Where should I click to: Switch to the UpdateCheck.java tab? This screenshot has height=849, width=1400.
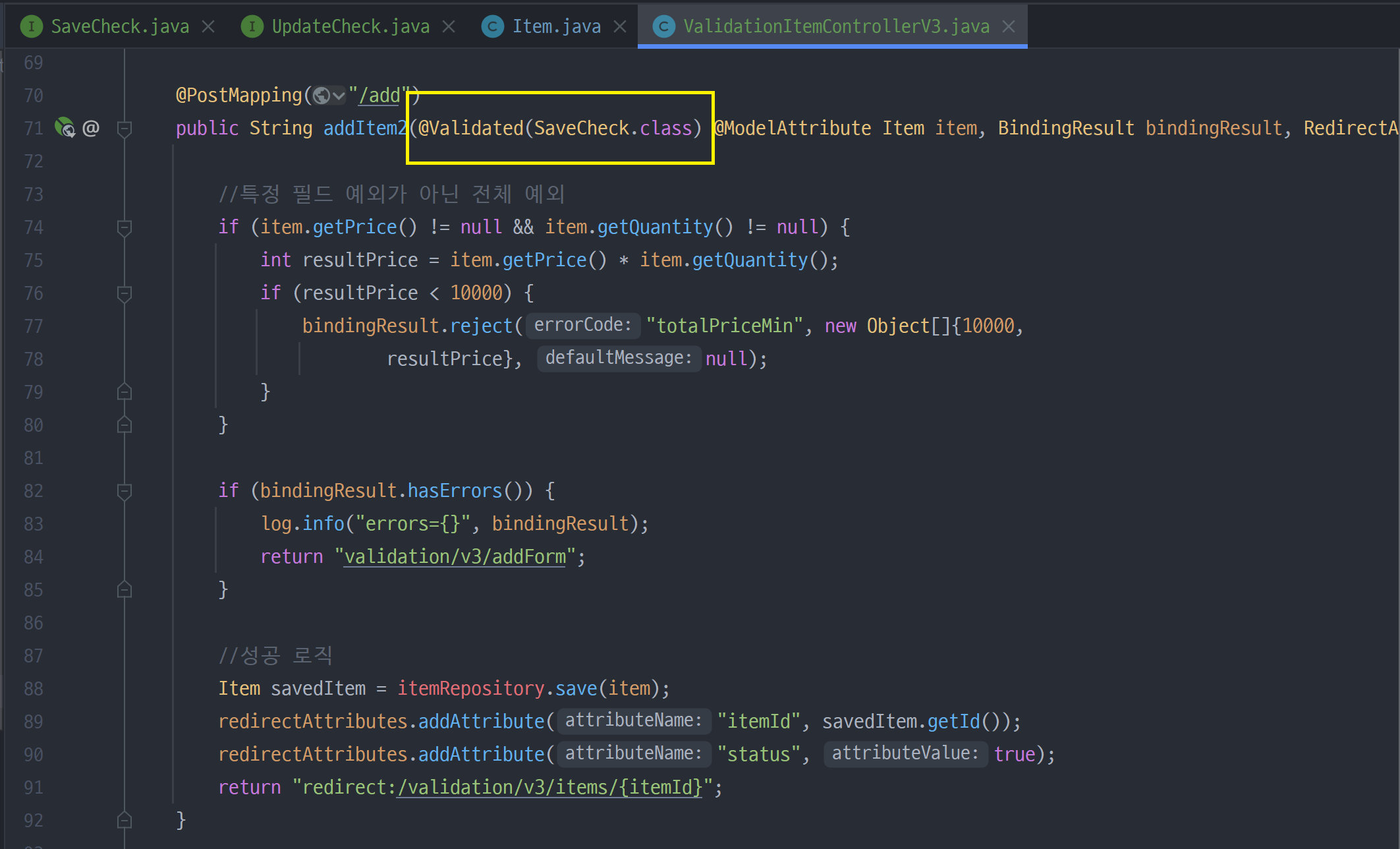point(350,26)
